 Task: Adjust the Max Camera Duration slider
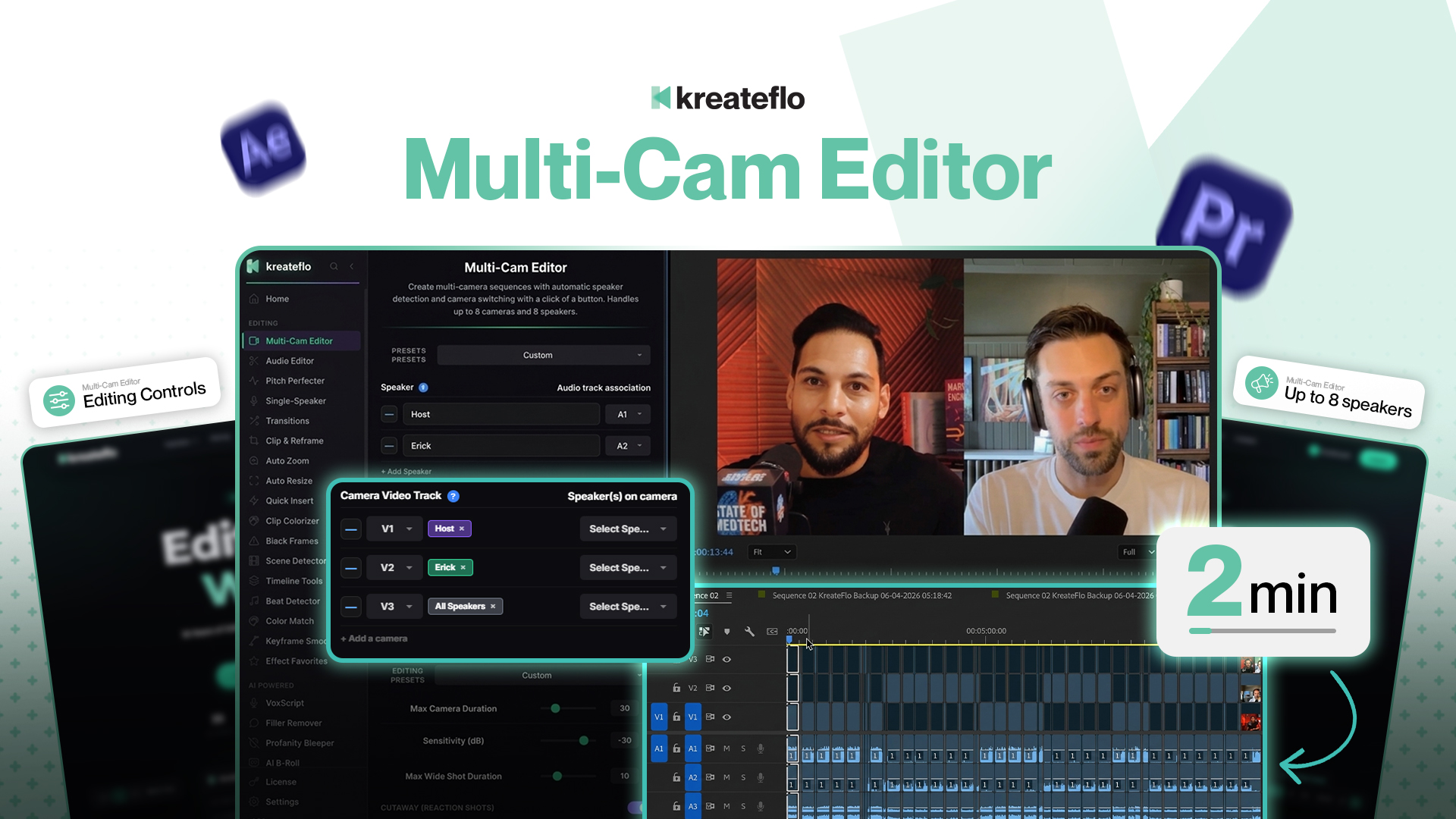568,708
